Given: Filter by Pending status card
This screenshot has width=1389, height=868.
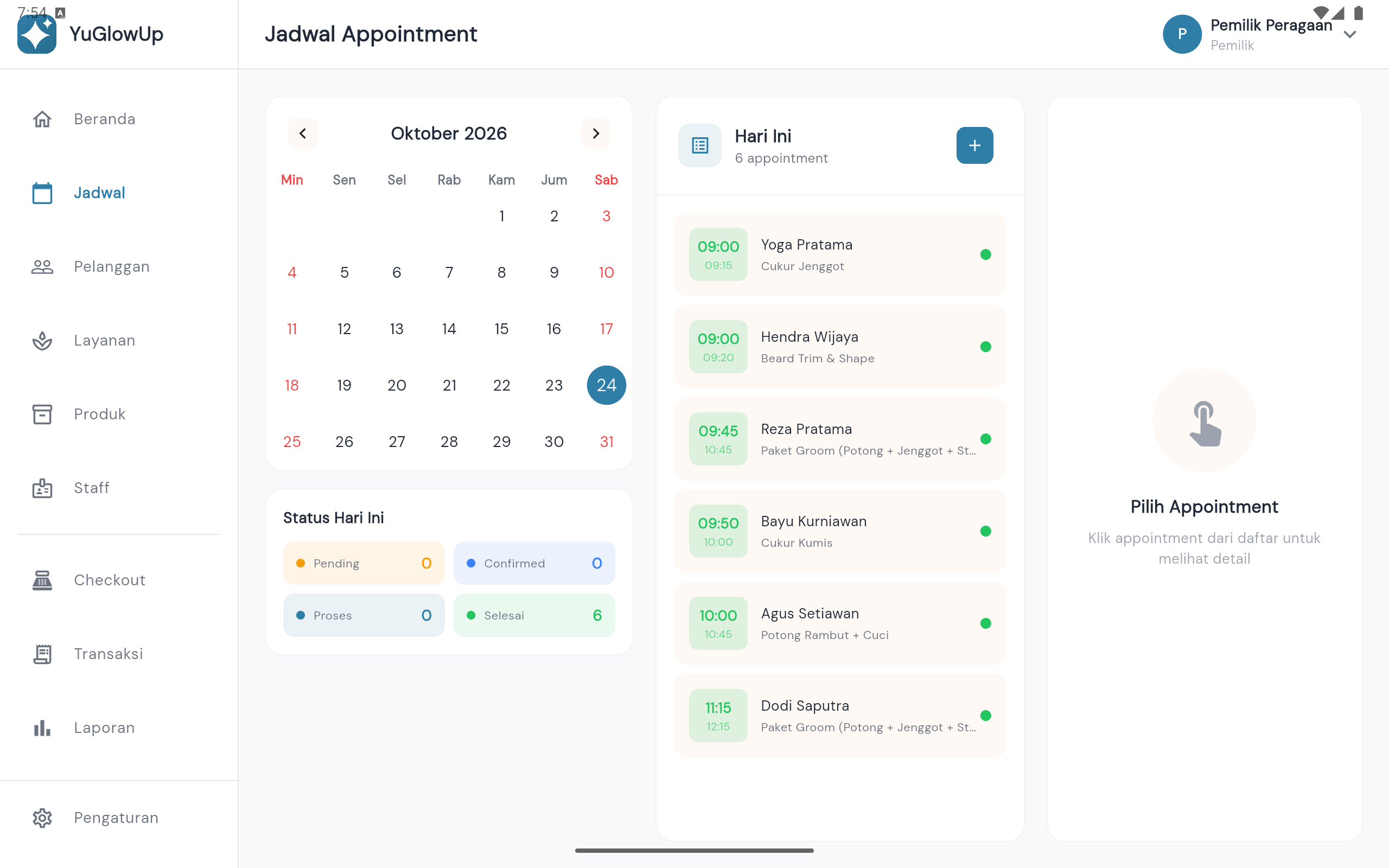Looking at the screenshot, I should pyautogui.click(x=364, y=563).
